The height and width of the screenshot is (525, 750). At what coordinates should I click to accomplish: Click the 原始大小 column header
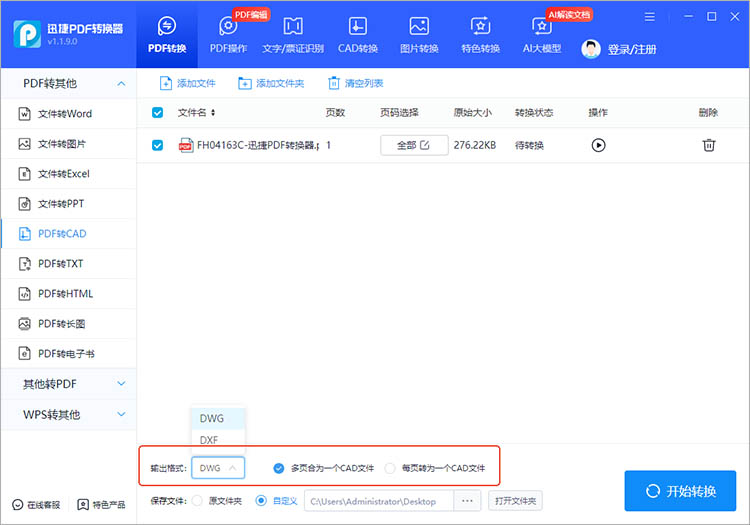[472, 112]
